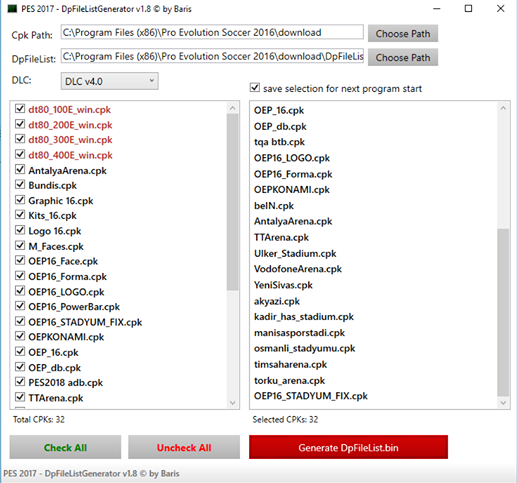Toggle OEP16_PowerBar.cpk checkbox

[x=20, y=306]
